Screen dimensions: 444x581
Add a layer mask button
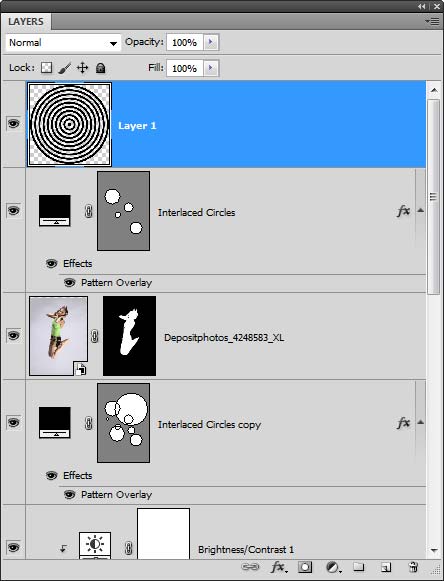click(305, 567)
